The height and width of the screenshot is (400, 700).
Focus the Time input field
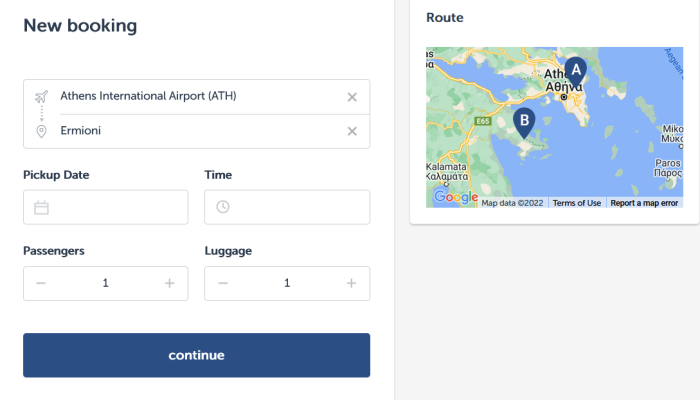298,207
